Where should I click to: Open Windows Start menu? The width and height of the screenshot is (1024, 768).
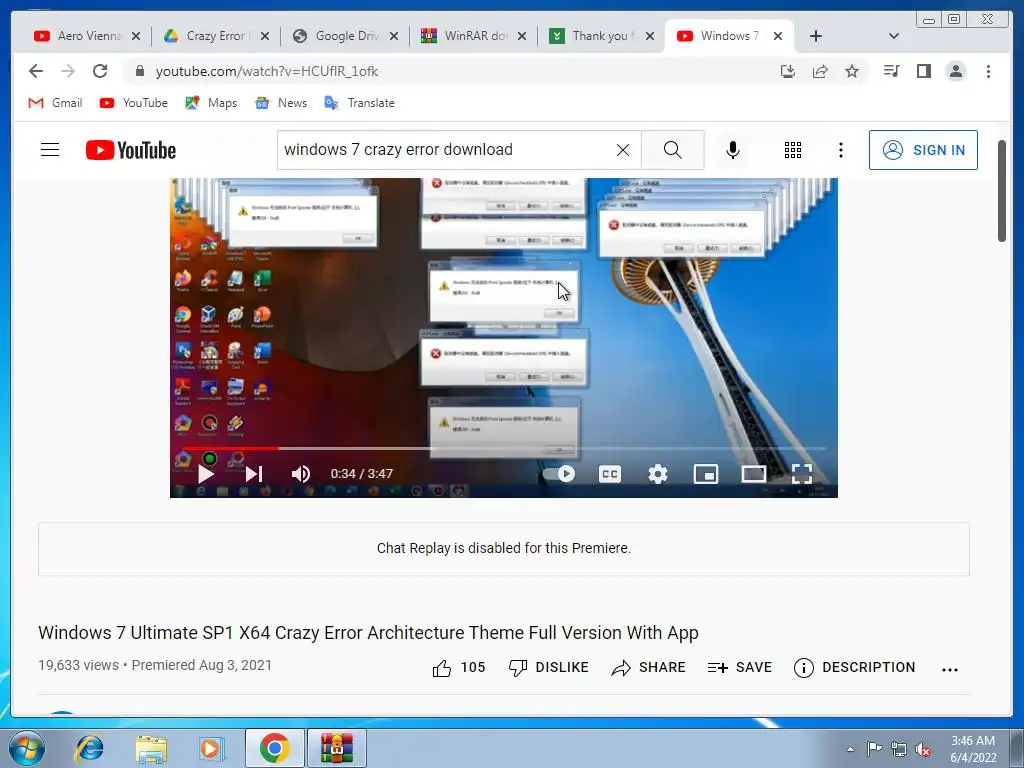pyautogui.click(x=26, y=748)
